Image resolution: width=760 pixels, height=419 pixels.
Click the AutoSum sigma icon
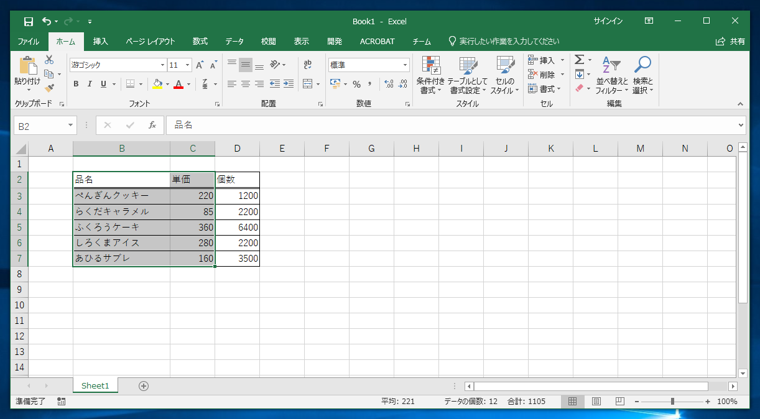[x=580, y=60]
